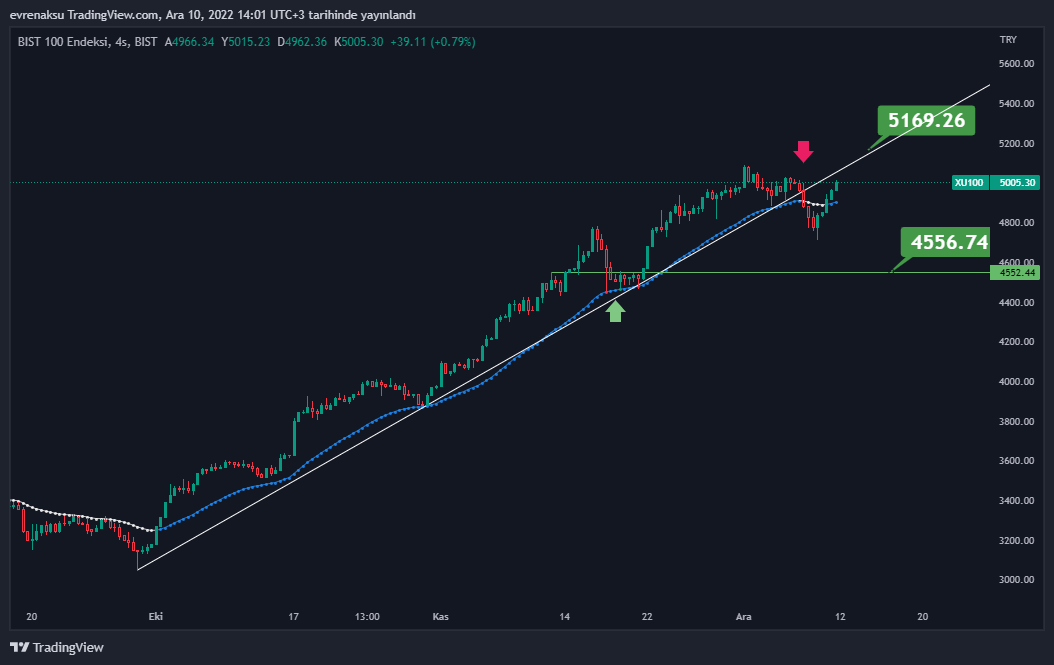Click the green 4556.74 price callout
Viewport: 1054px width, 665px height.
click(946, 242)
